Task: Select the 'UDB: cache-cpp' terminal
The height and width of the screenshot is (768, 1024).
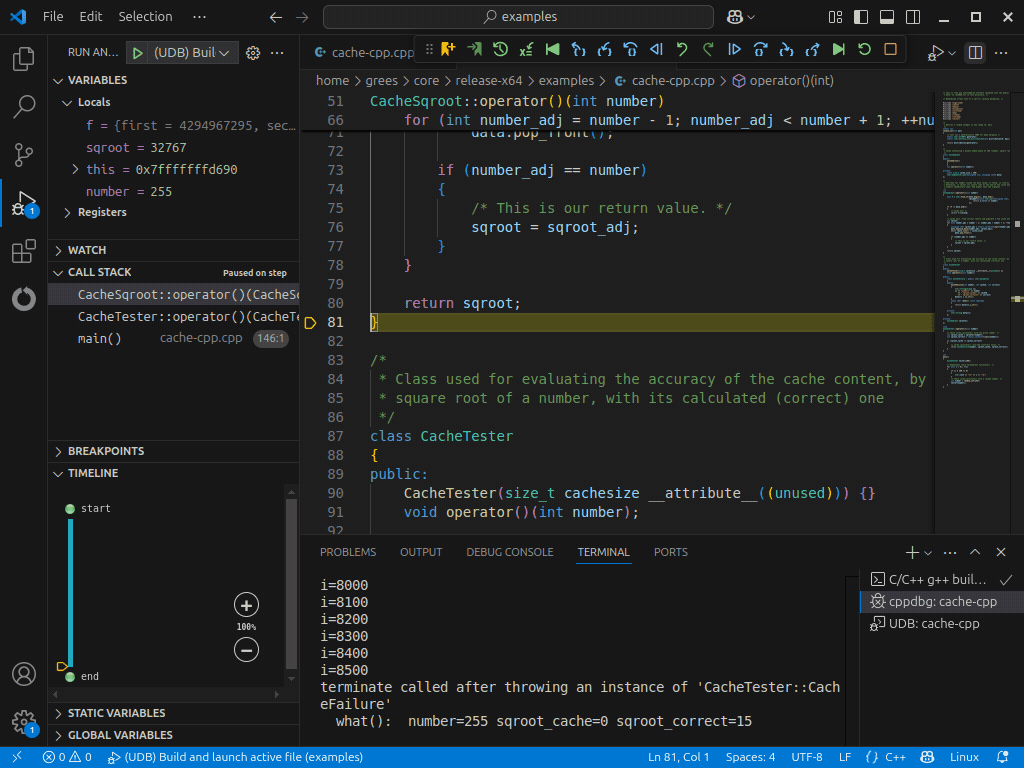Action: (934, 624)
